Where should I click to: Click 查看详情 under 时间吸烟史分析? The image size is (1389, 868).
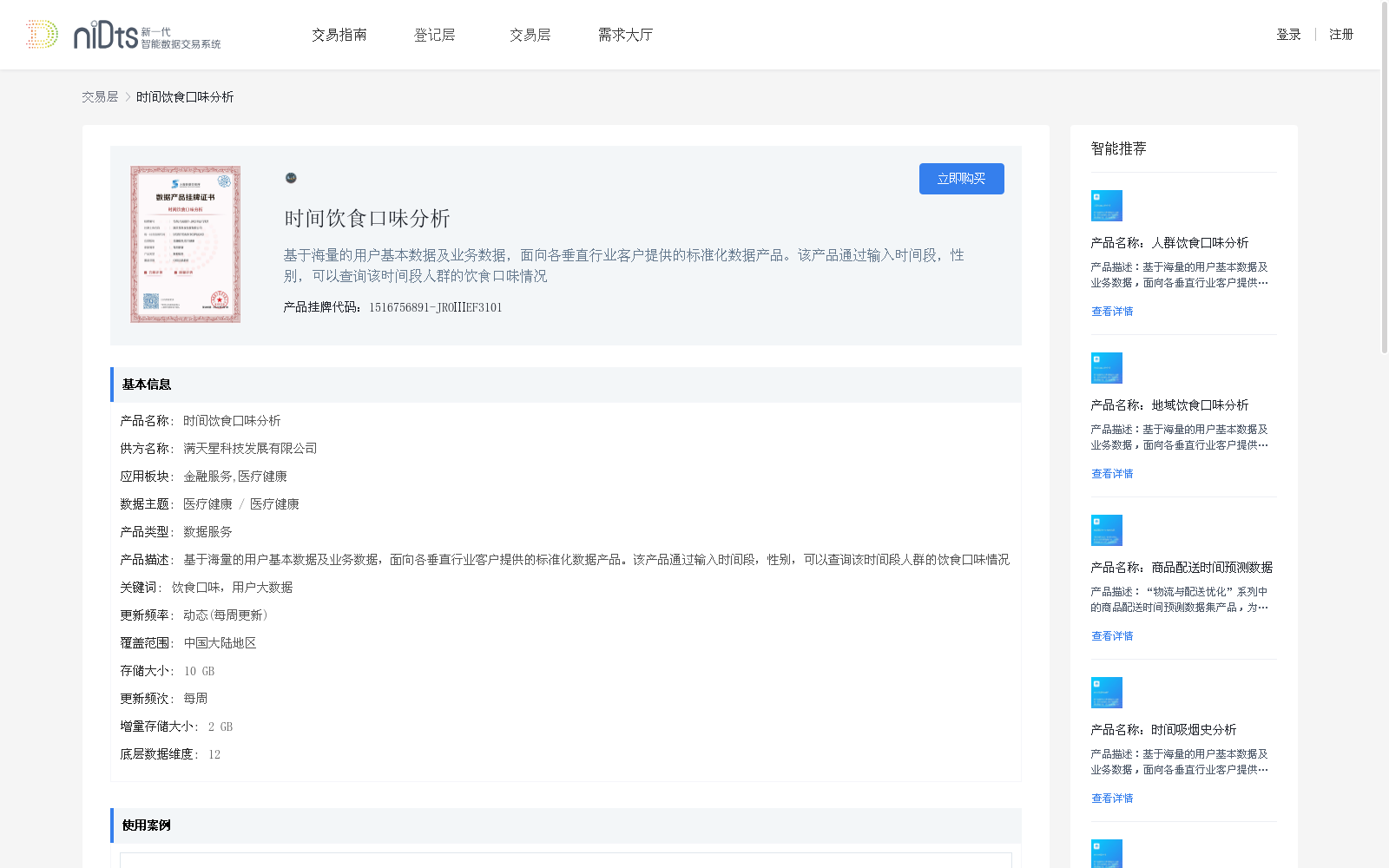pyautogui.click(x=1112, y=799)
